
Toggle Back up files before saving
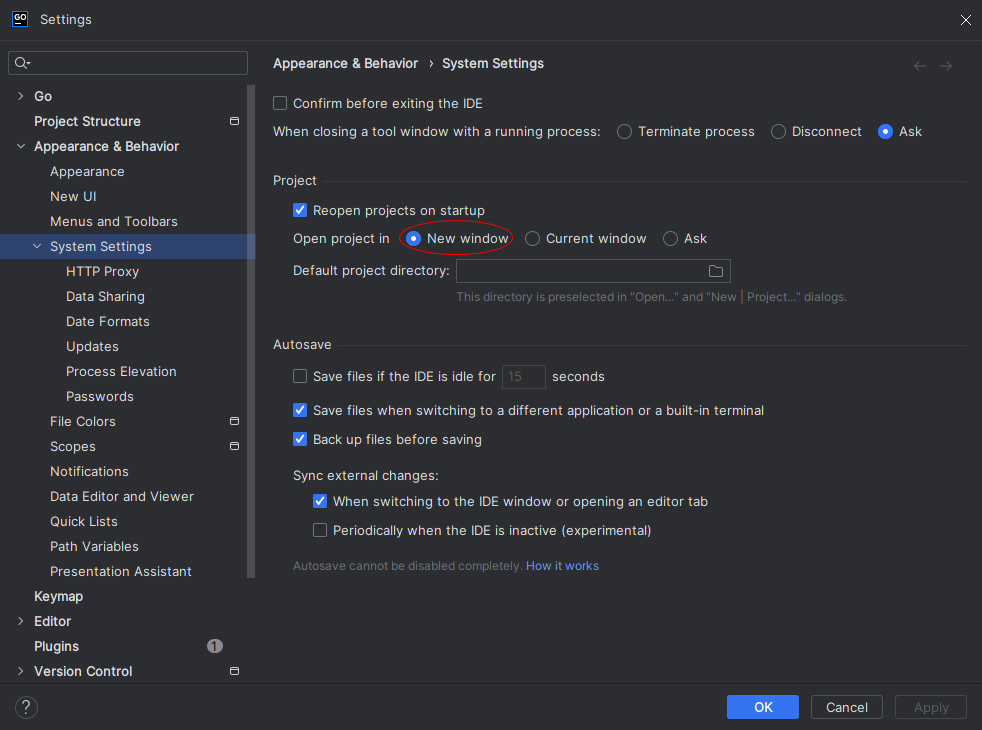click(x=300, y=439)
